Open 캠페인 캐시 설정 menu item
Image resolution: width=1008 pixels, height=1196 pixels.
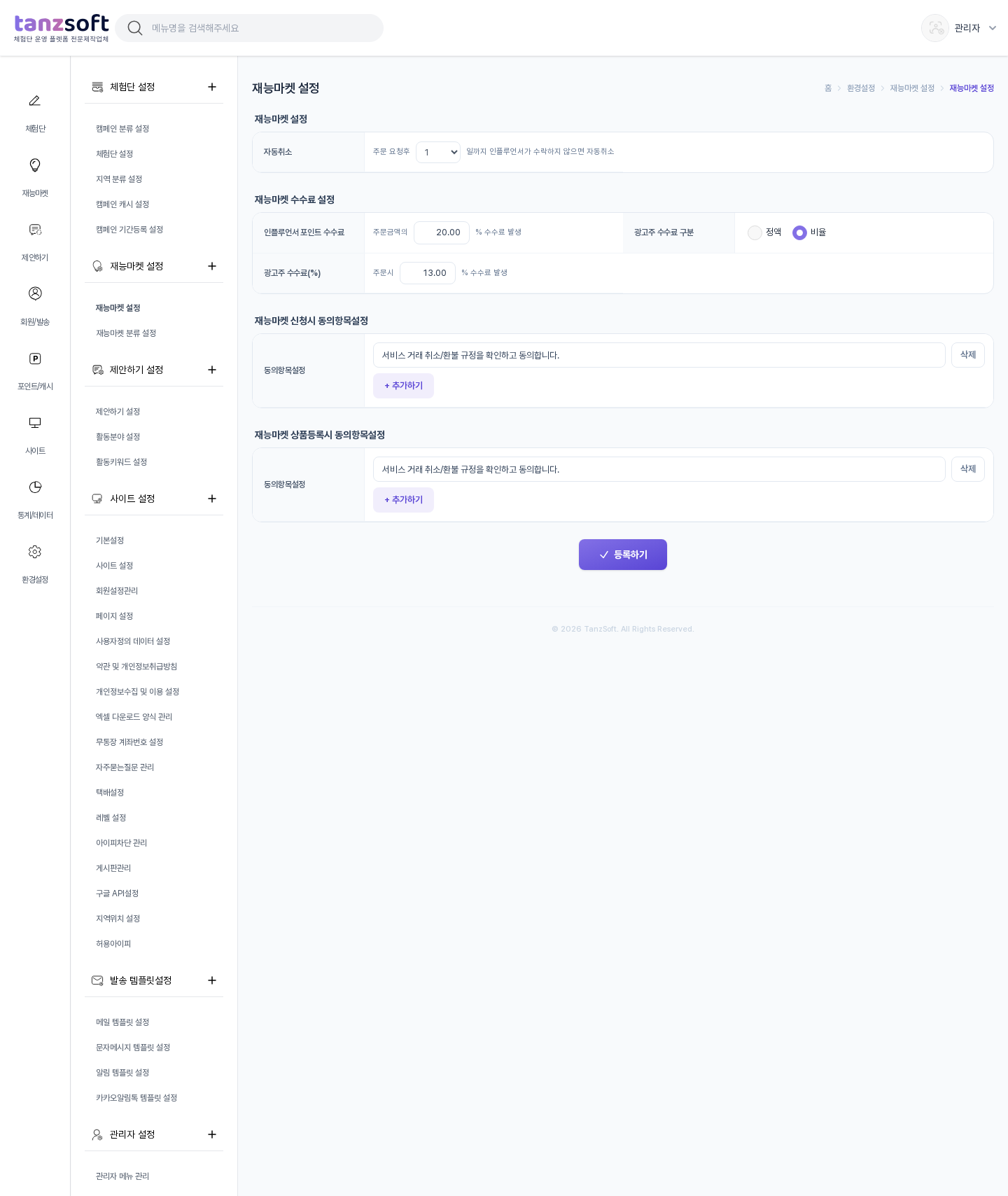(x=122, y=204)
